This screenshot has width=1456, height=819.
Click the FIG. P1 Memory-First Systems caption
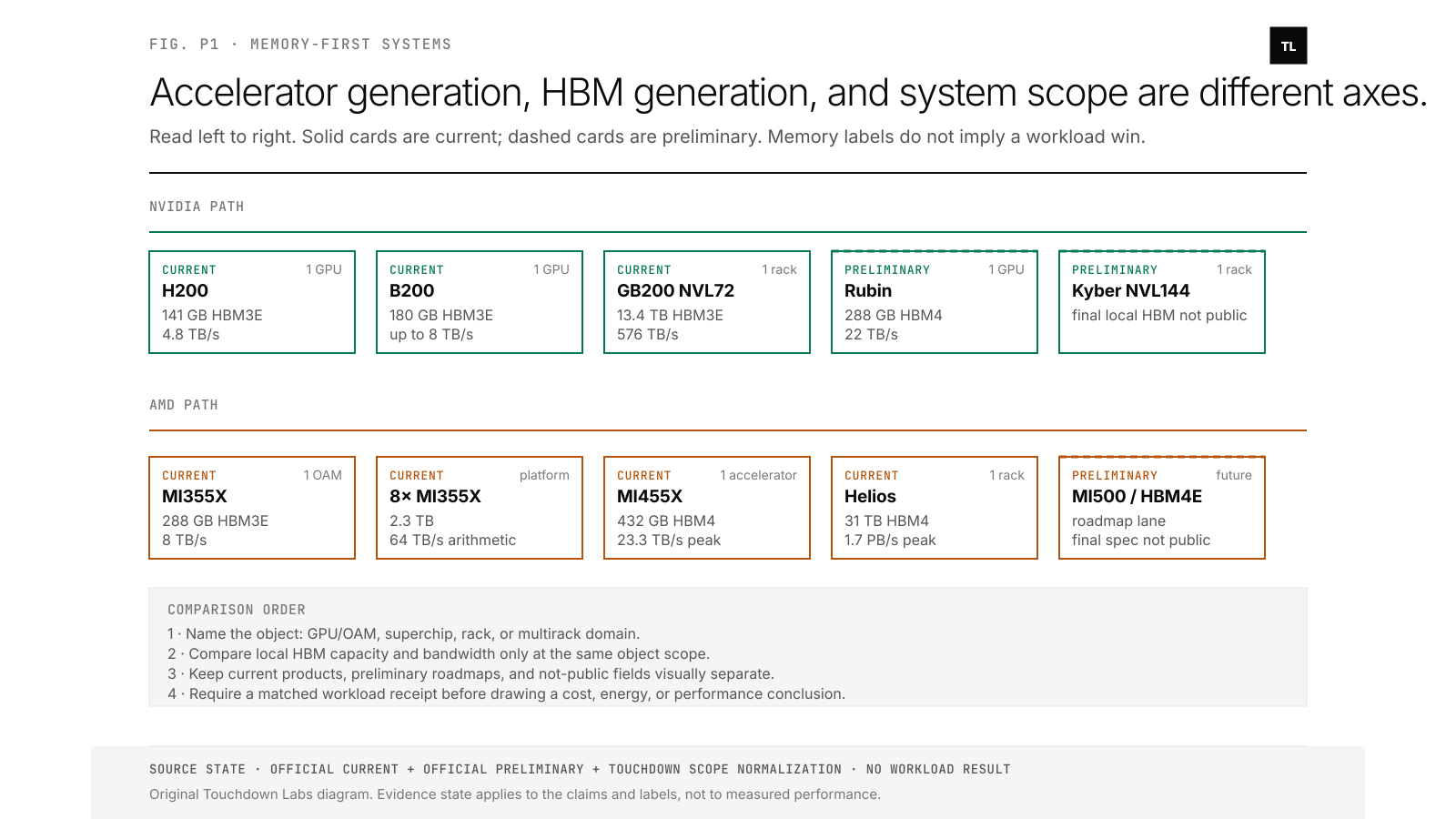point(300,45)
